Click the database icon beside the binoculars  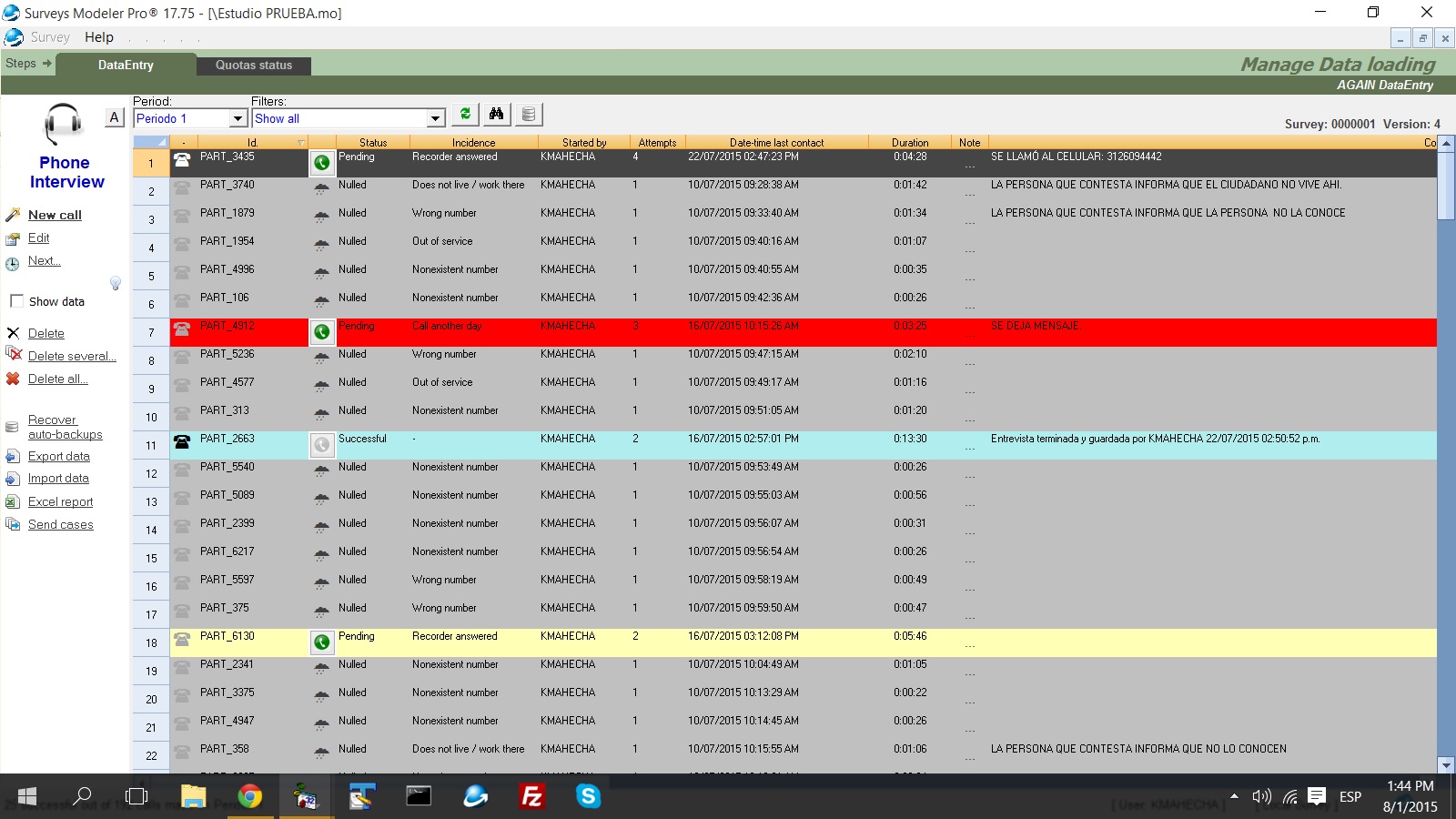528,115
